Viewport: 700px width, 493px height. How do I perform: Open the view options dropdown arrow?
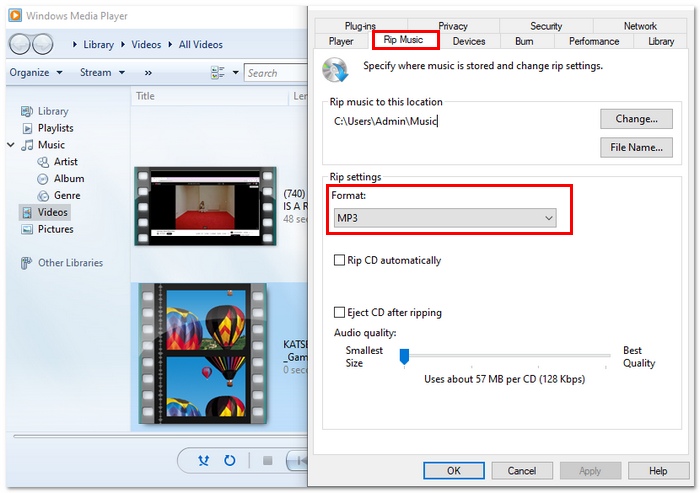point(235,73)
